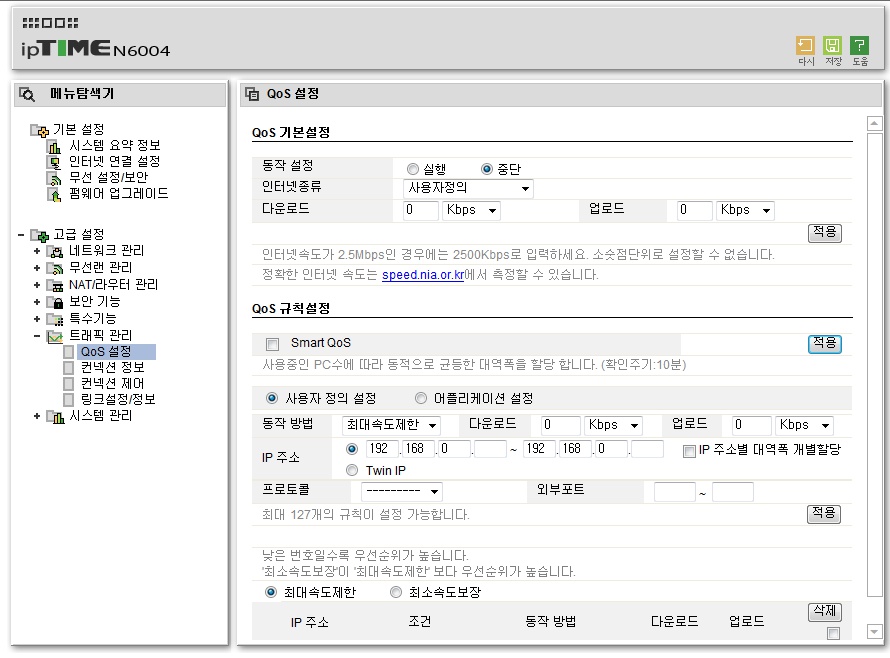The height and width of the screenshot is (658, 890).
Task: Click the 인터넷 연결 설정 monitor icon
Action: (x=55, y=163)
